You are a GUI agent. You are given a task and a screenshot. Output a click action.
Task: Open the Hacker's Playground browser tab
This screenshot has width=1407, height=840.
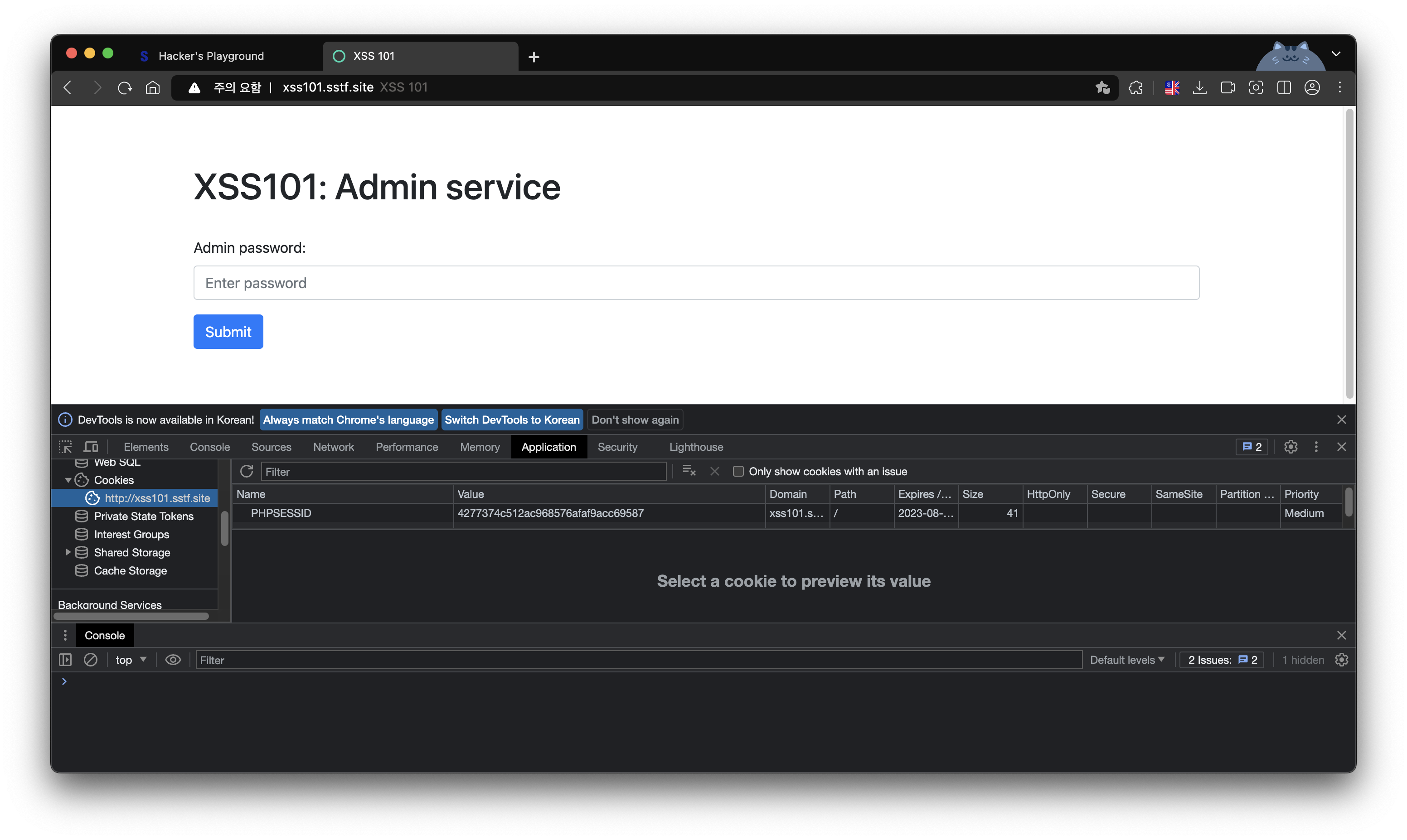211,56
